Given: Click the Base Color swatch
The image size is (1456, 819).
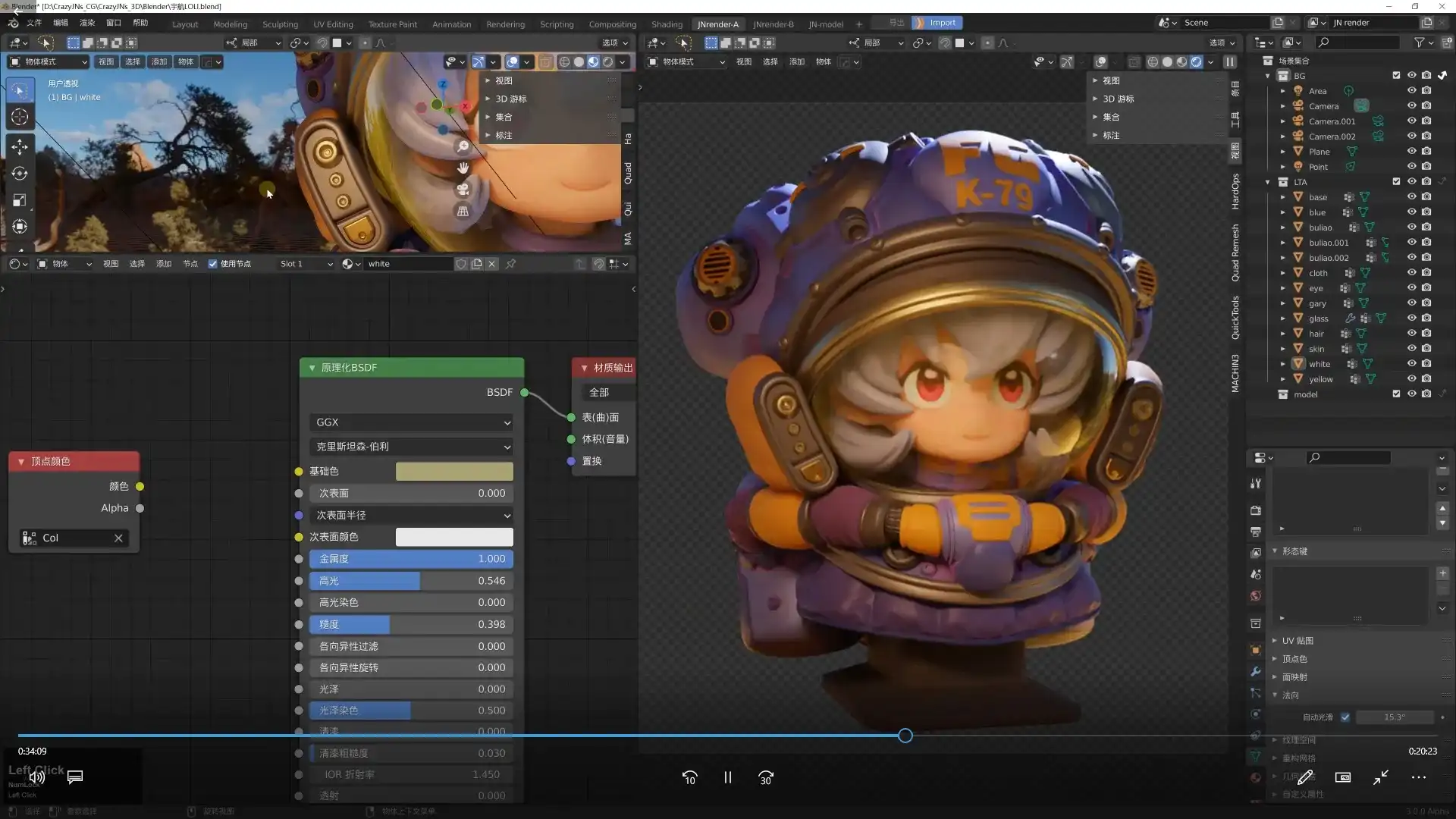Looking at the screenshot, I should click(x=454, y=471).
